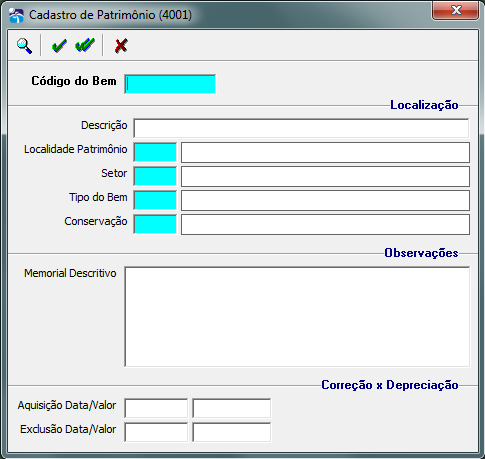
Task: Click the application icon in title bar
Action: (16, 15)
